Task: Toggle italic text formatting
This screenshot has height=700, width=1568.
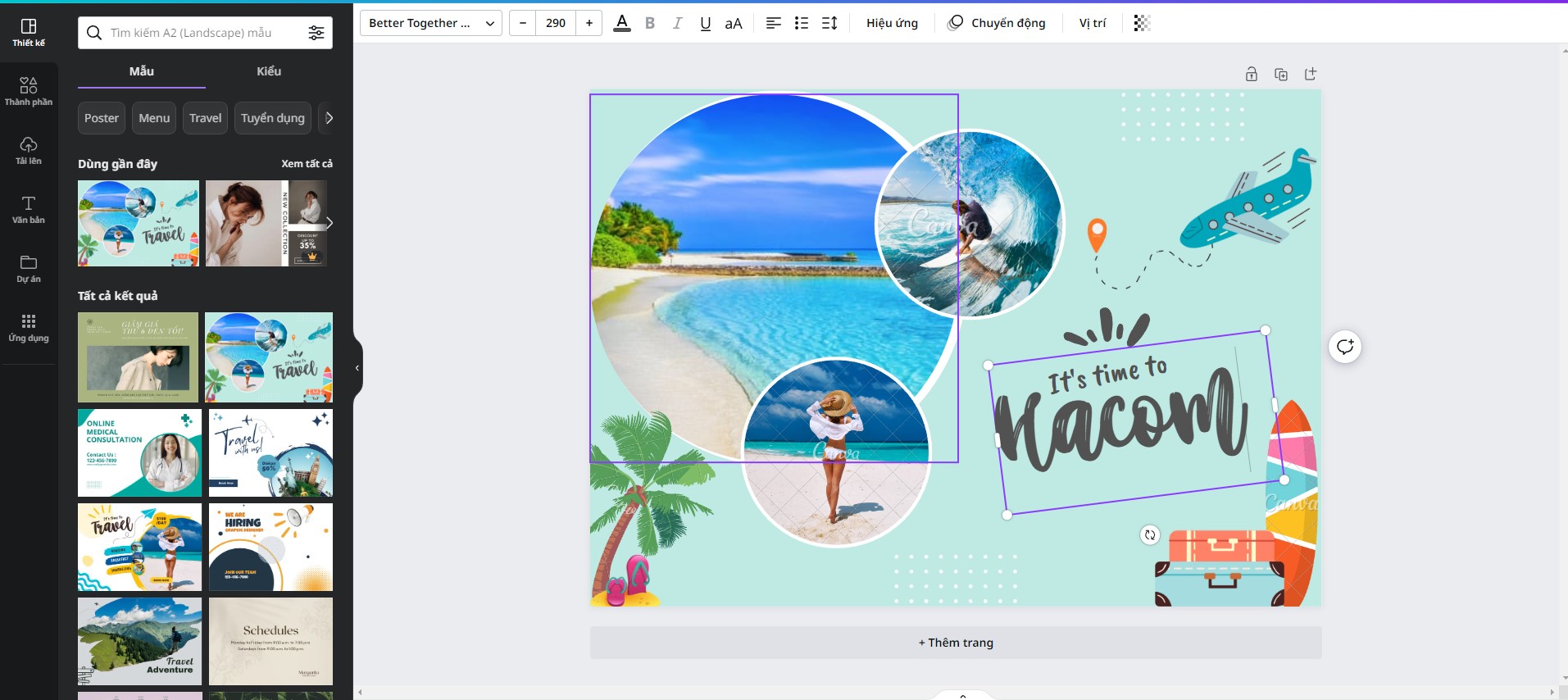Action: pos(677,23)
